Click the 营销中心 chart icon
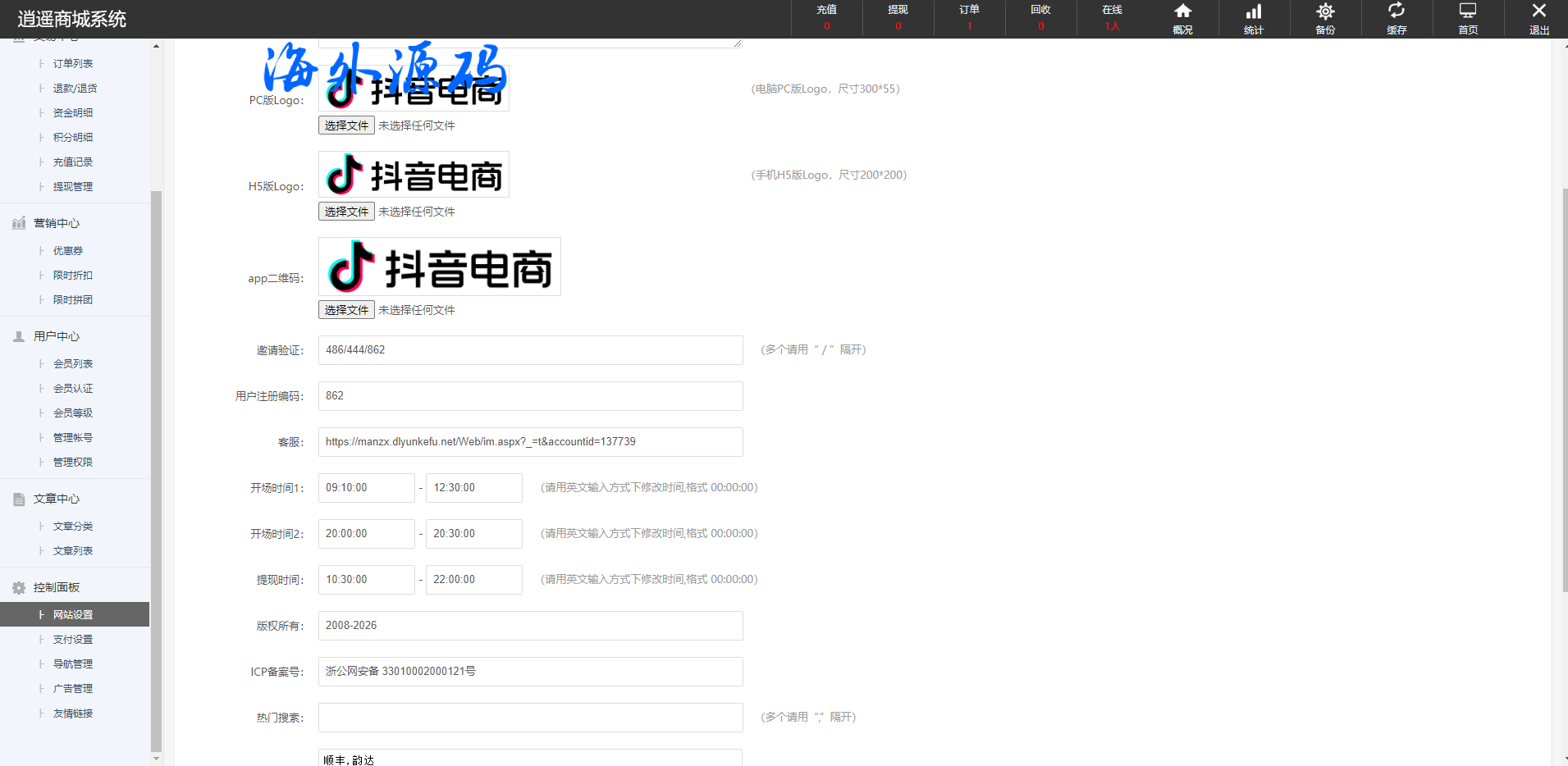 (19, 223)
